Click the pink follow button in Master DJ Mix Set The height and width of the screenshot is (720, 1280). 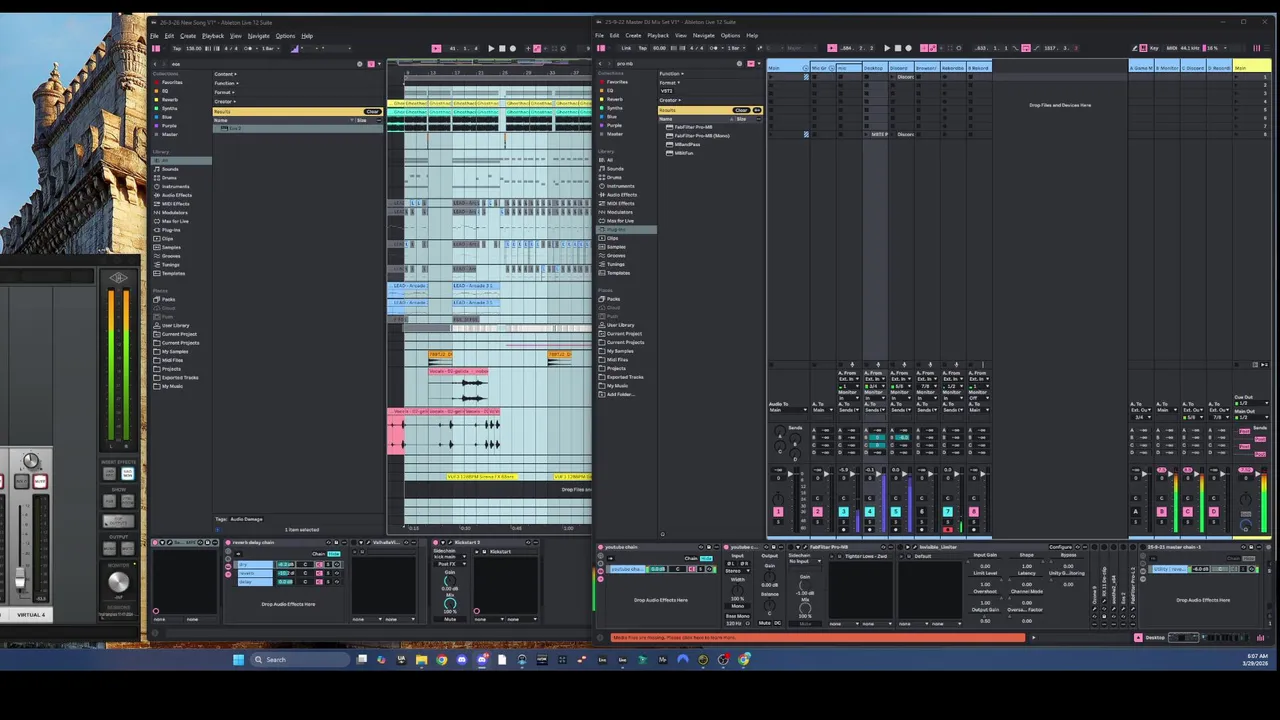pyautogui.click(x=831, y=48)
